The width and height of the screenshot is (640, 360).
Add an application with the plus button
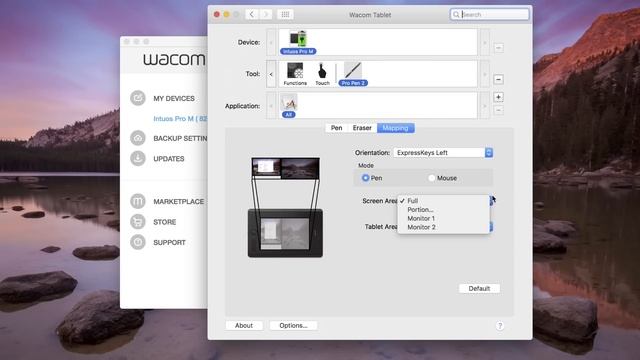tap(498, 97)
